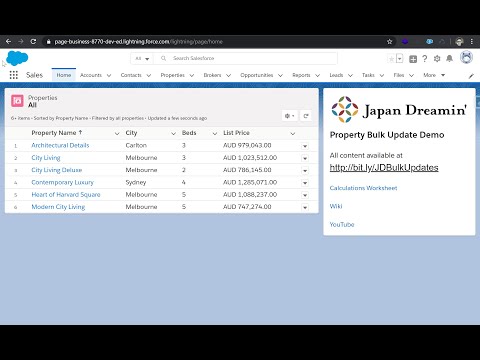Open the Files tab

point(399,75)
